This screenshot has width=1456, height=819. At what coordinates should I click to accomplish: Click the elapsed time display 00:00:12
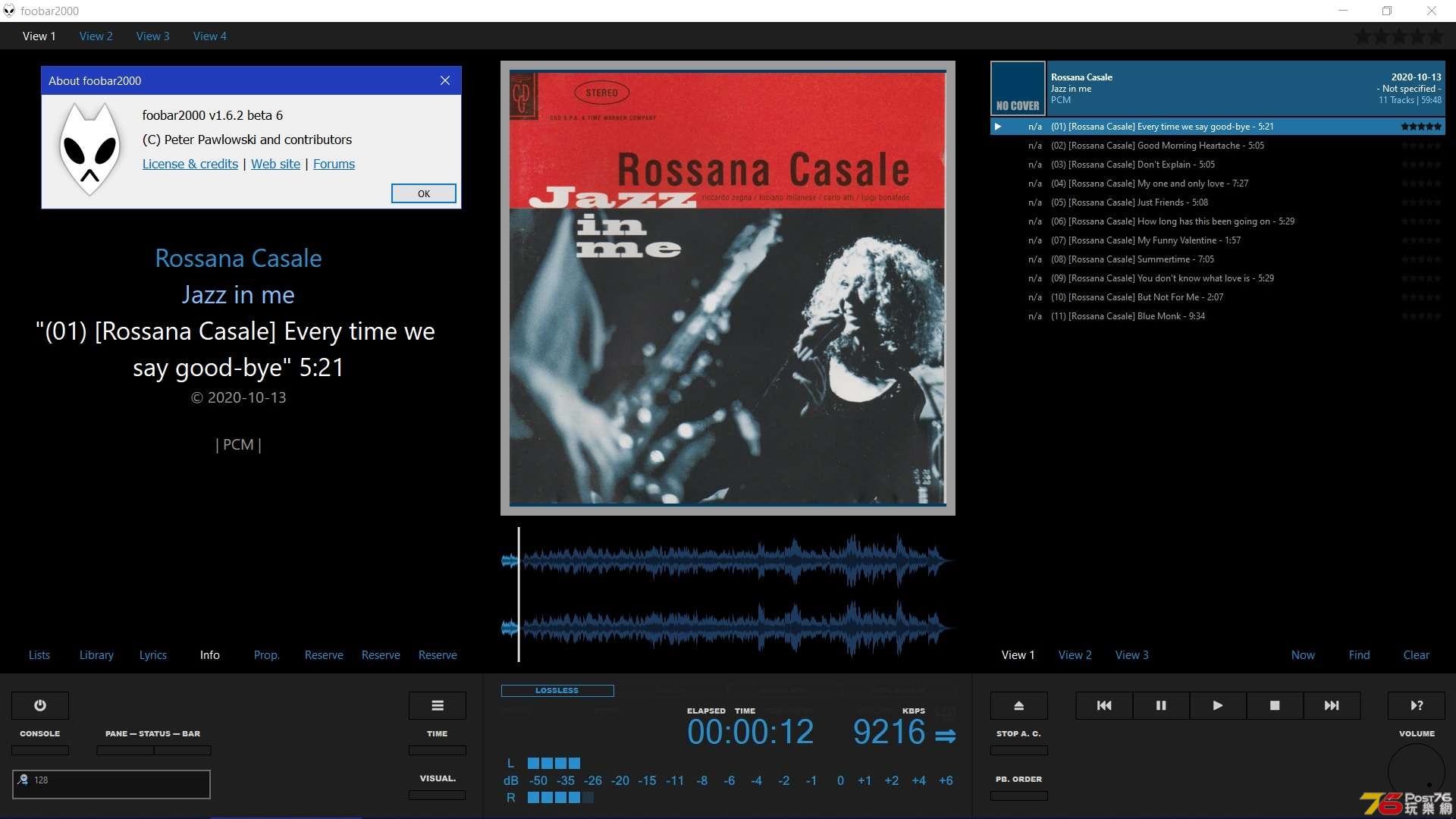pyautogui.click(x=750, y=732)
